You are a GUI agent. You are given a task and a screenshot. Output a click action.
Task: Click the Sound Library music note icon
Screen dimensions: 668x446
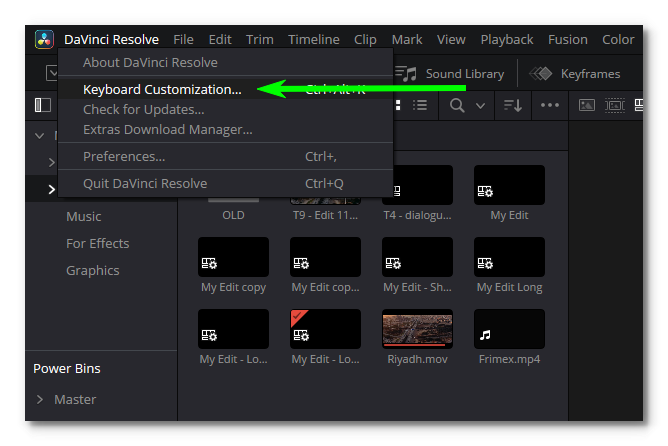tap(406, 74)
